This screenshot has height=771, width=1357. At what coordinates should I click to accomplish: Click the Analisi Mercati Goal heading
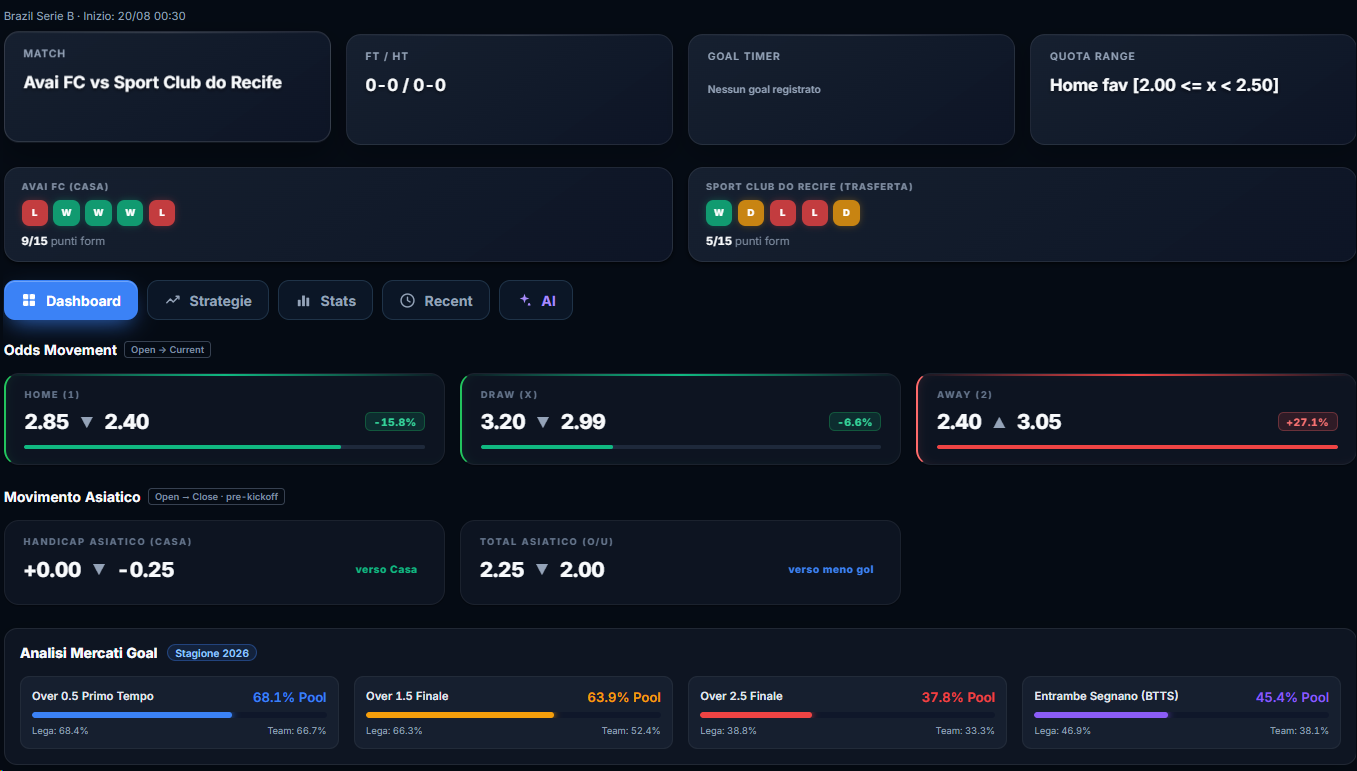pyautogui.click(x=89, y=653)
